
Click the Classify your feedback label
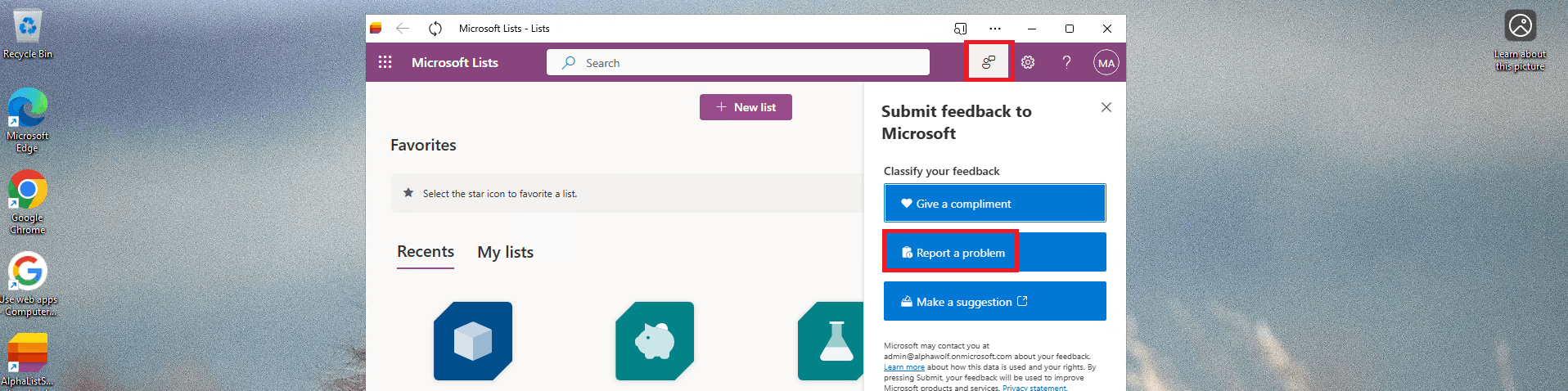point(942,171)
